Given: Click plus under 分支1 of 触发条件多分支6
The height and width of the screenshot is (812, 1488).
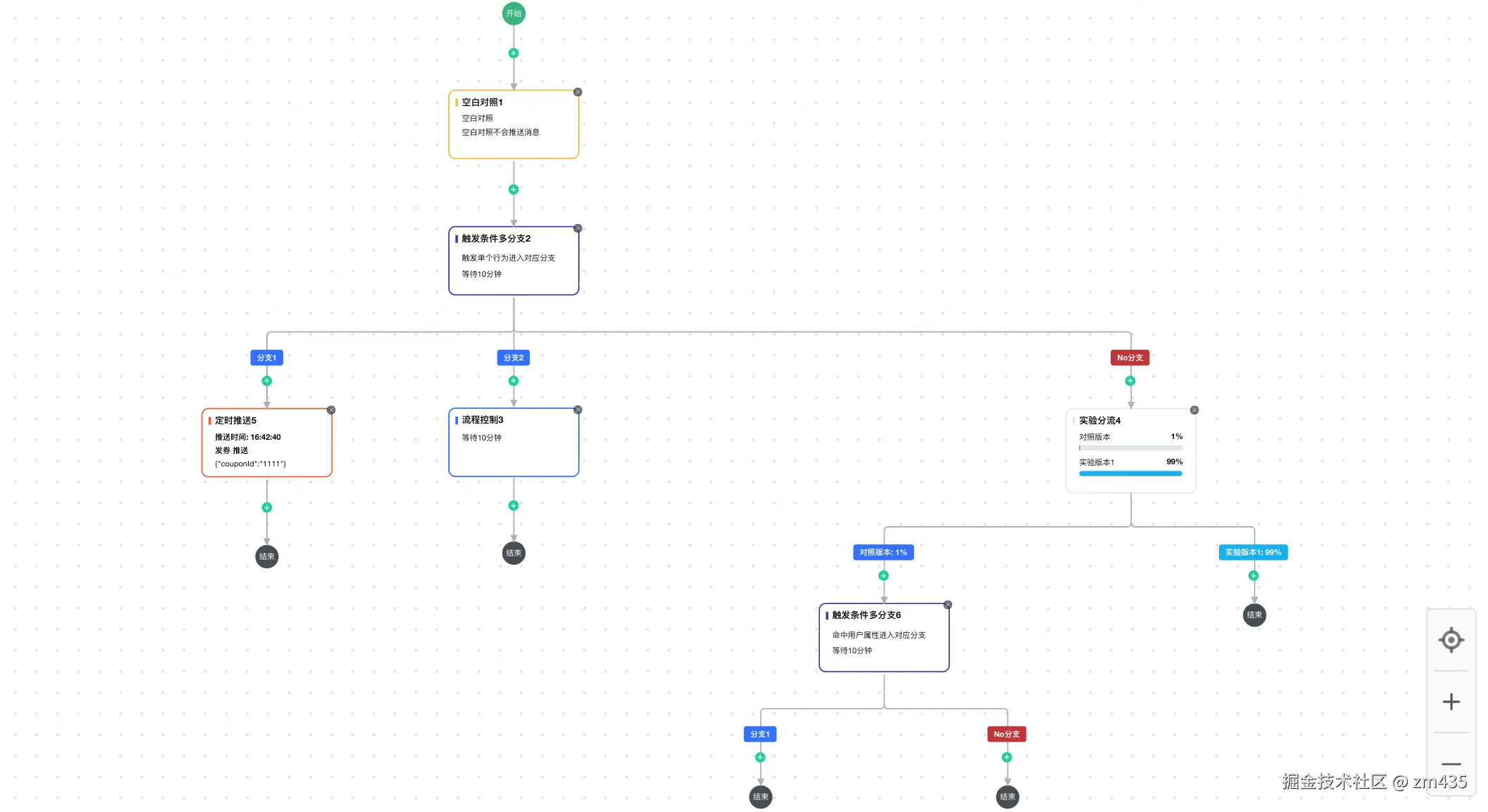Looking at the screenshot, I should (760, 757).
